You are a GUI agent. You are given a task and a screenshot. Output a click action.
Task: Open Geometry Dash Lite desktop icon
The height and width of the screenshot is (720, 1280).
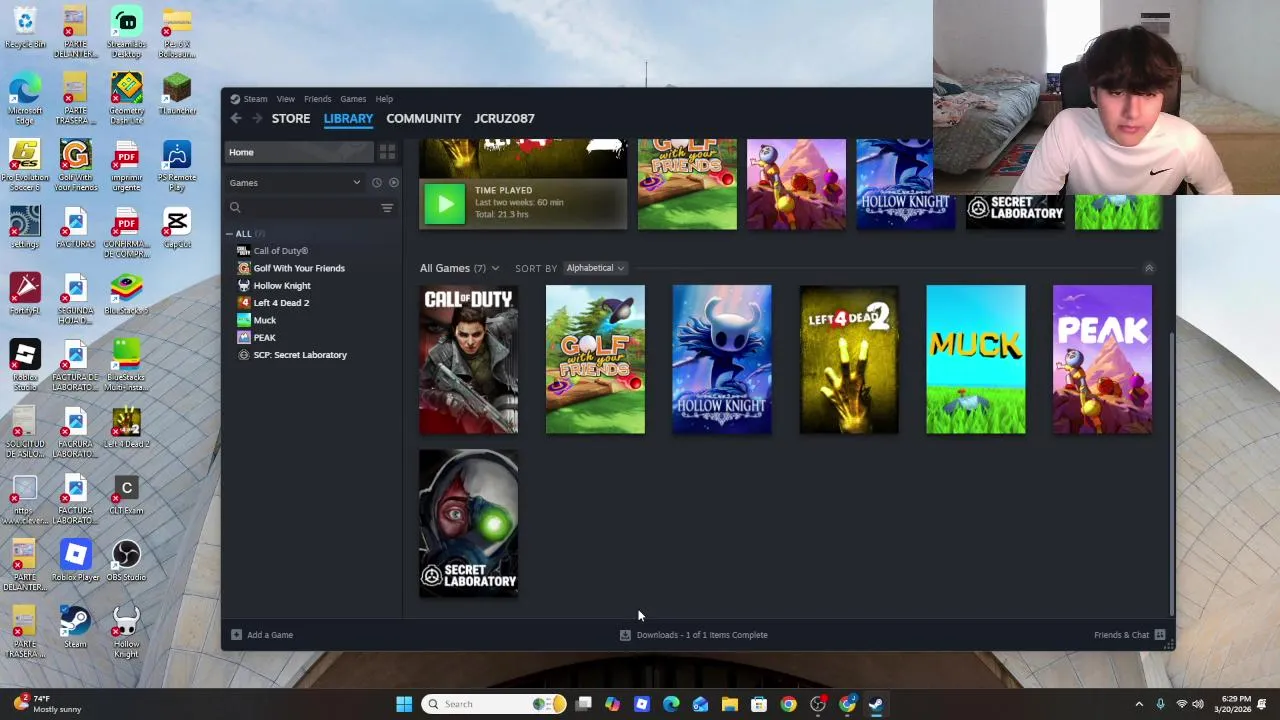(126, 99)
